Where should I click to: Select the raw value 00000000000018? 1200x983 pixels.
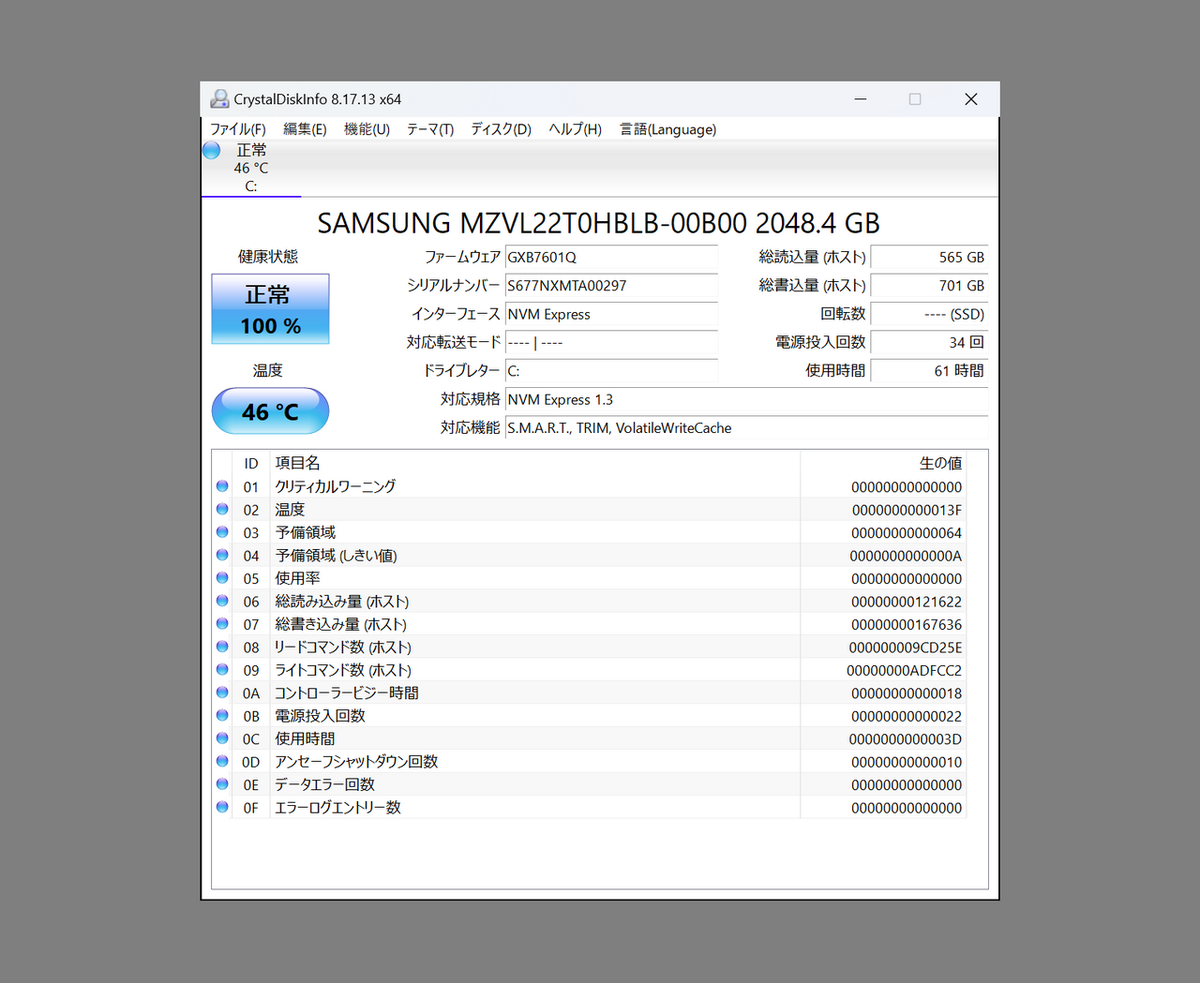[906, 692]
